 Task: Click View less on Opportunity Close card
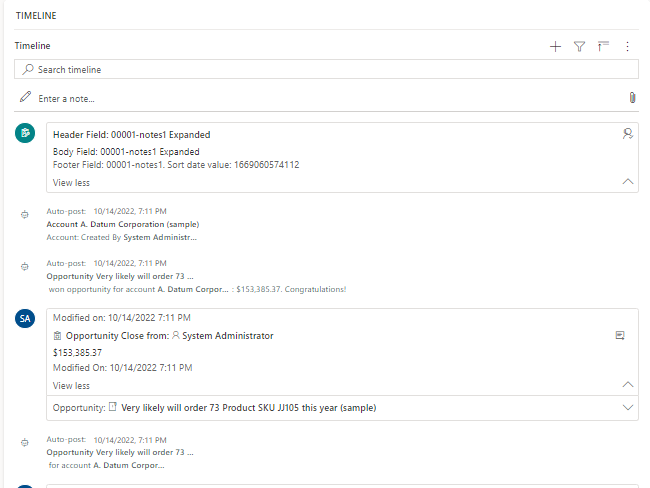point(71,385)
